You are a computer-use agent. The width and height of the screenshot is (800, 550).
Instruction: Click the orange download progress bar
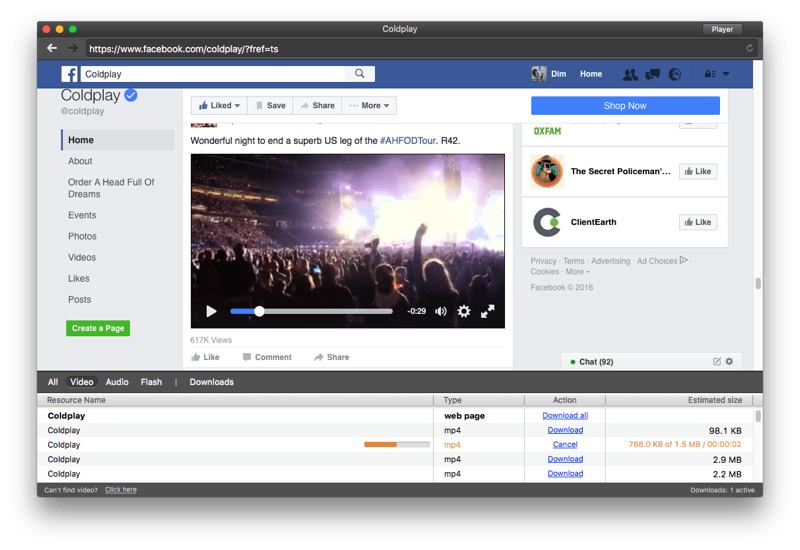[397, 444]
